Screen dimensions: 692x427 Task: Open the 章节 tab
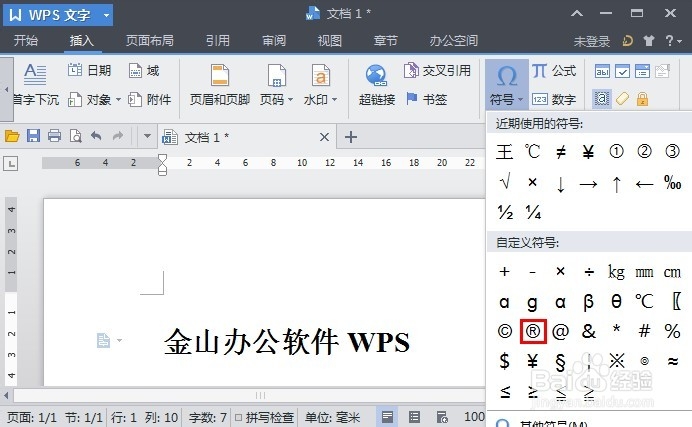385,41
